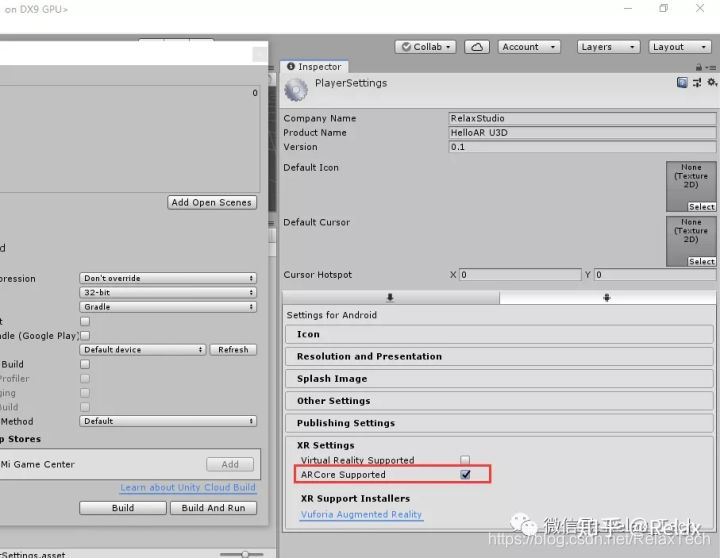Viewport: 720px width, 558px height.
Task: Edit the Company Name field
Action: (x=582, y=118)
